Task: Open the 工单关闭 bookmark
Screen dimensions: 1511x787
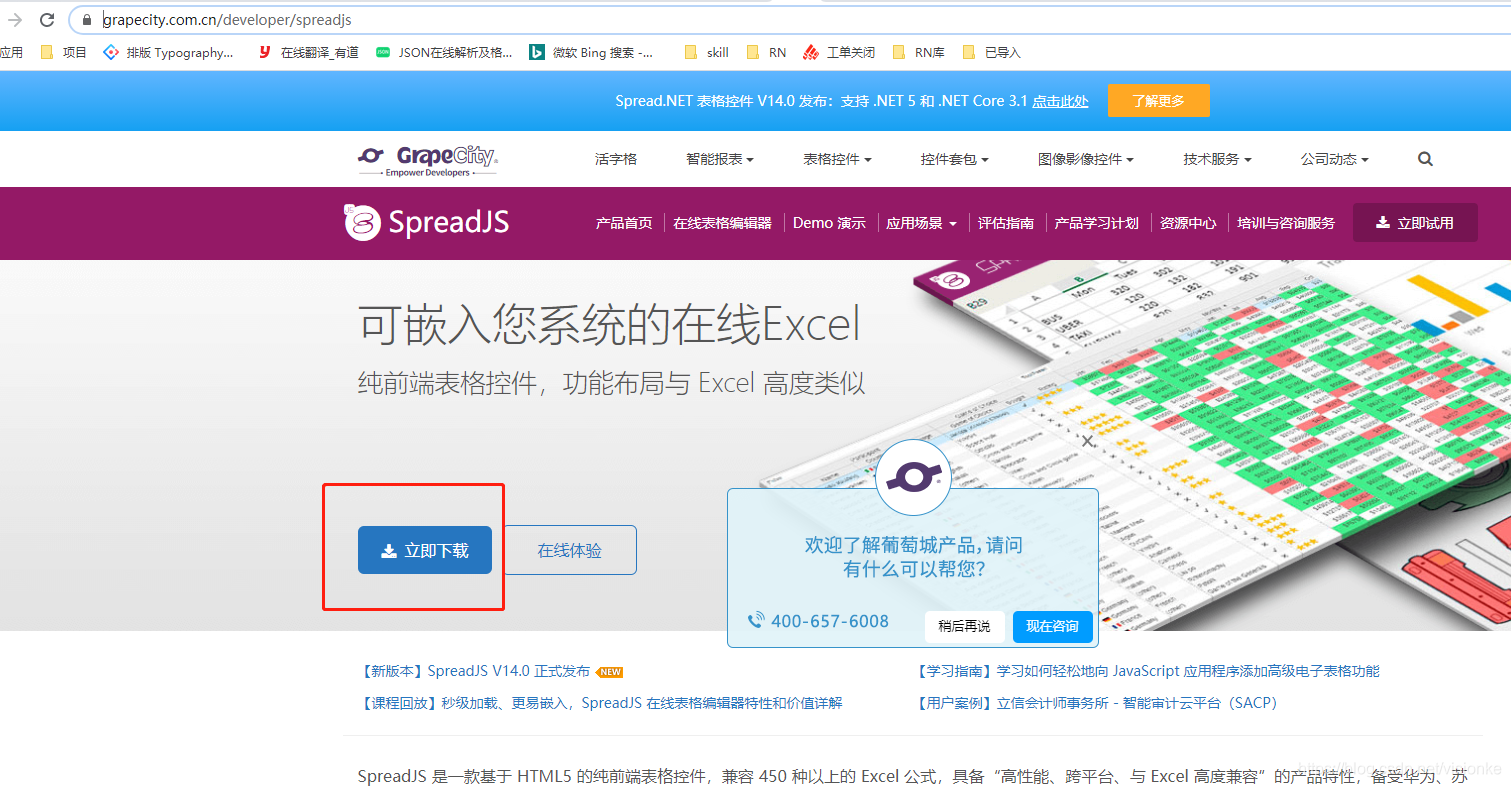Action: 839,52
